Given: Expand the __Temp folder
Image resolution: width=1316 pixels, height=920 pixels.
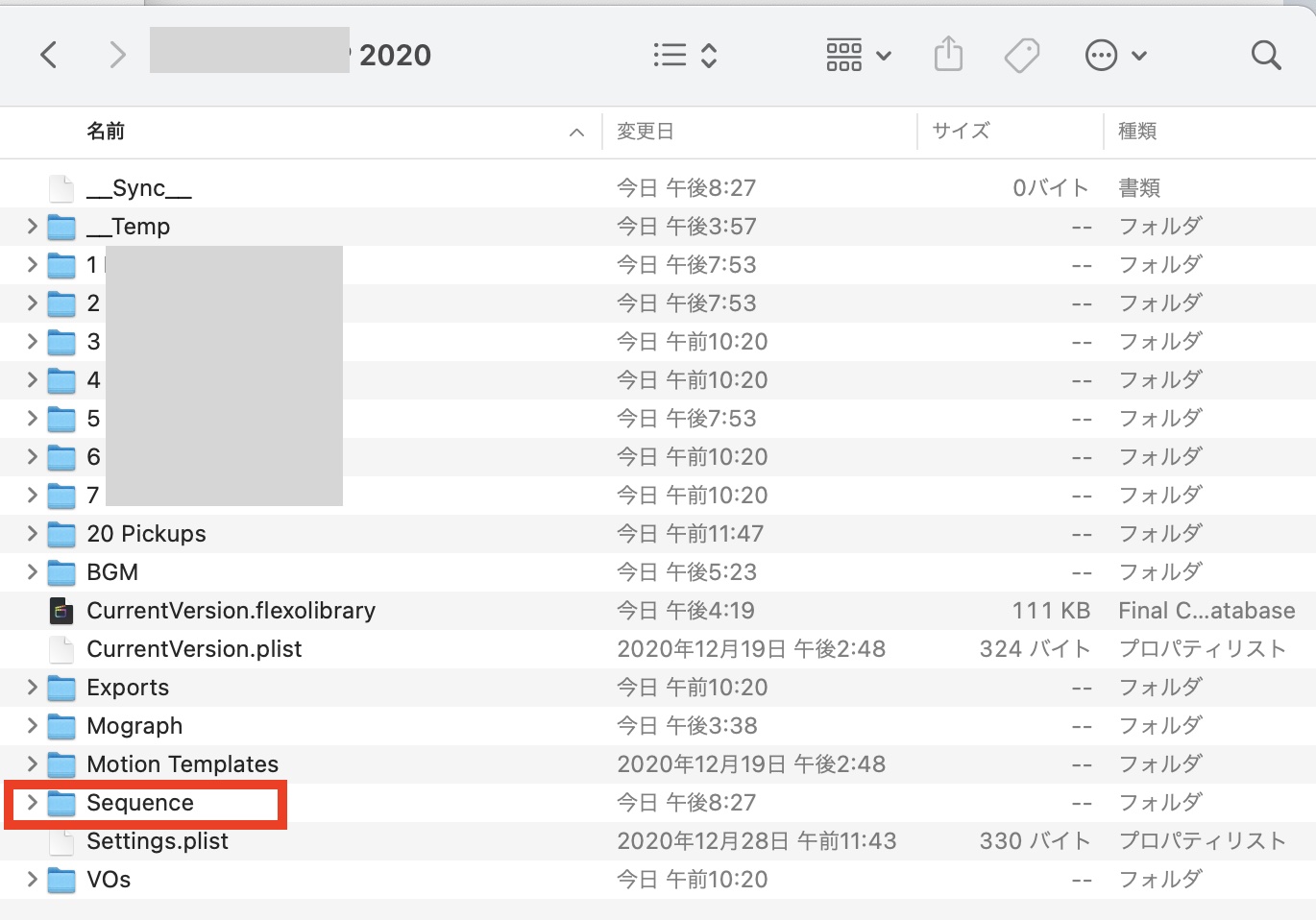Looking at the screenshot, I should 32,227.
